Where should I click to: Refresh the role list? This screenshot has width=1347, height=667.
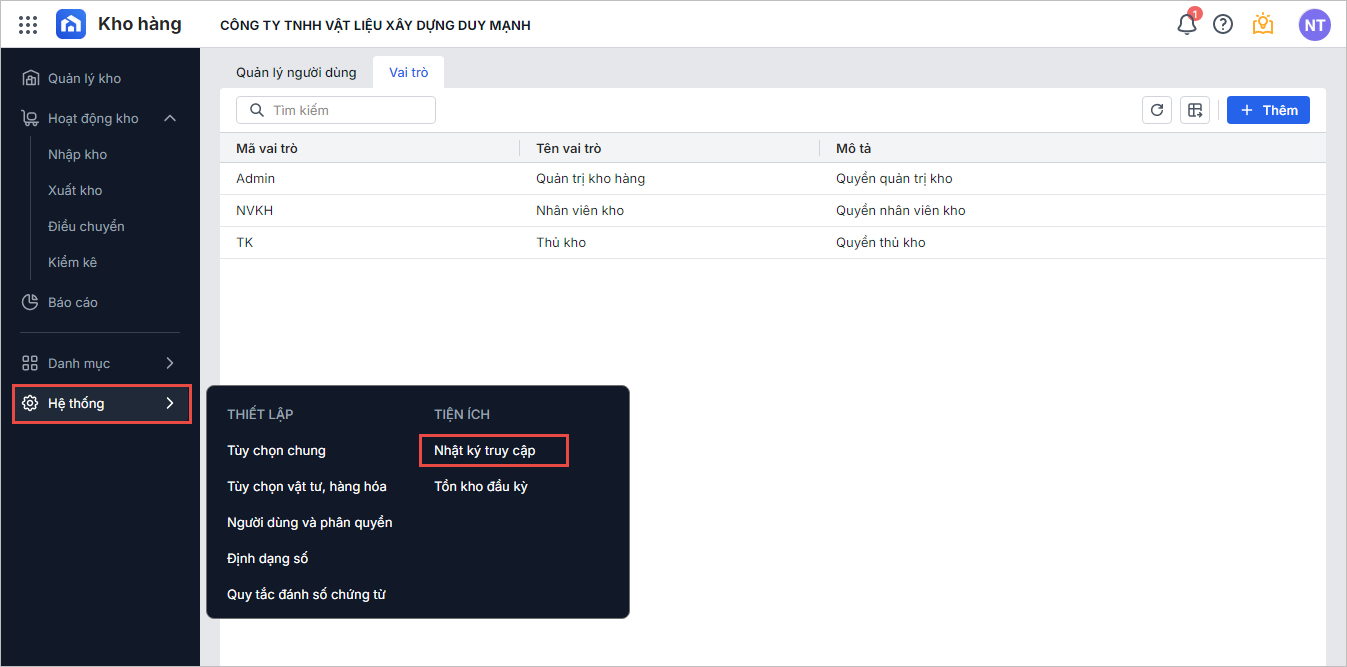pos(1157,110)
